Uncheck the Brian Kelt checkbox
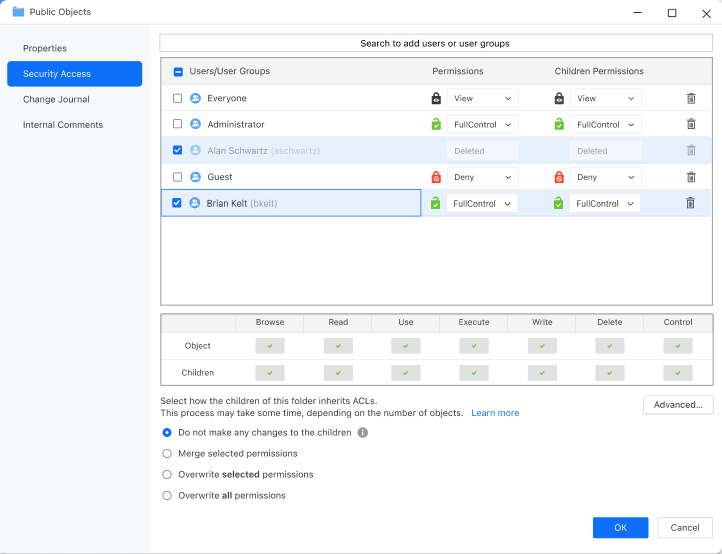This screenshot has height=554, width=722. pos(177,203)
